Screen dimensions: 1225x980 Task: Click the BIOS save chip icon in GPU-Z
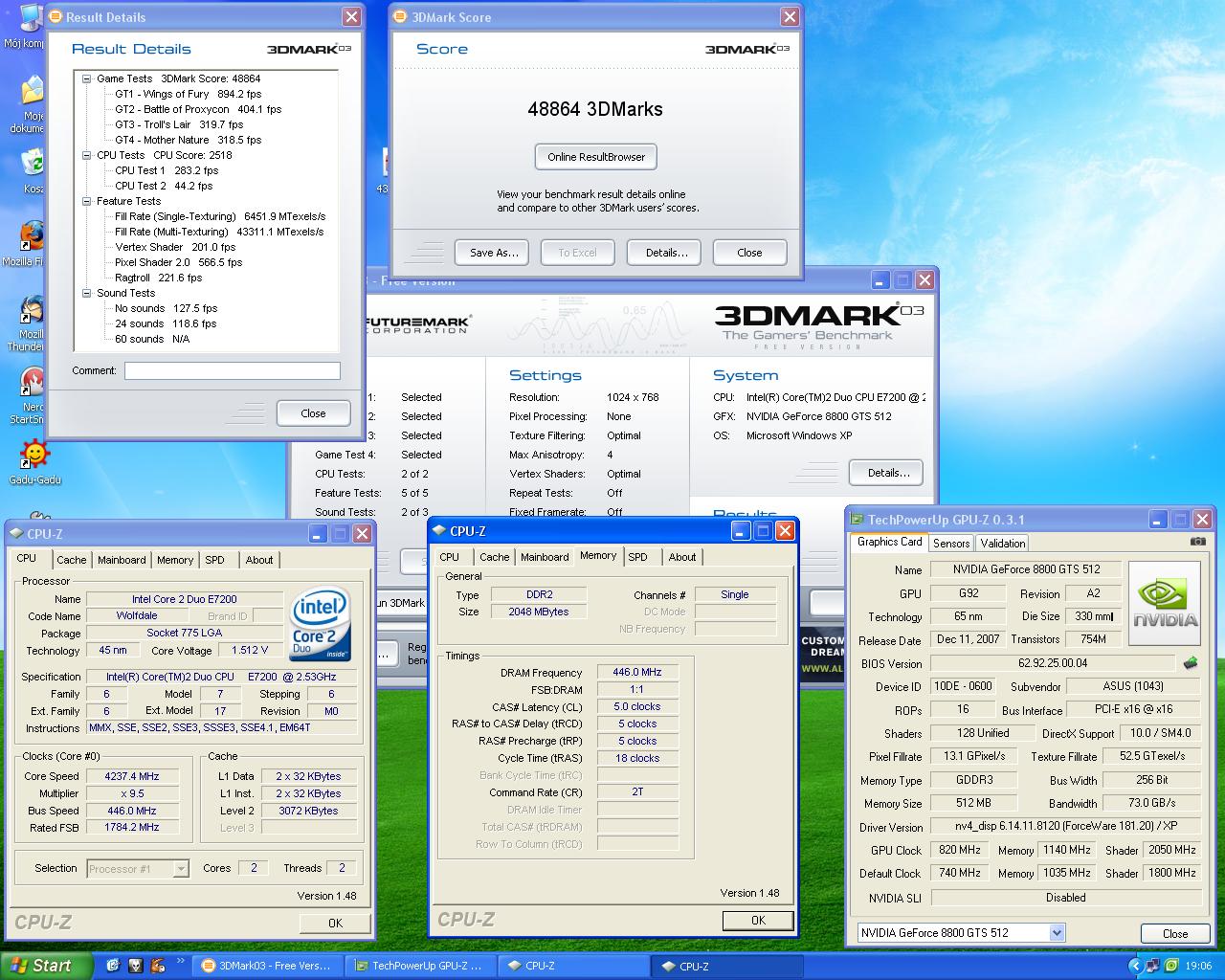pos(1190,662)
